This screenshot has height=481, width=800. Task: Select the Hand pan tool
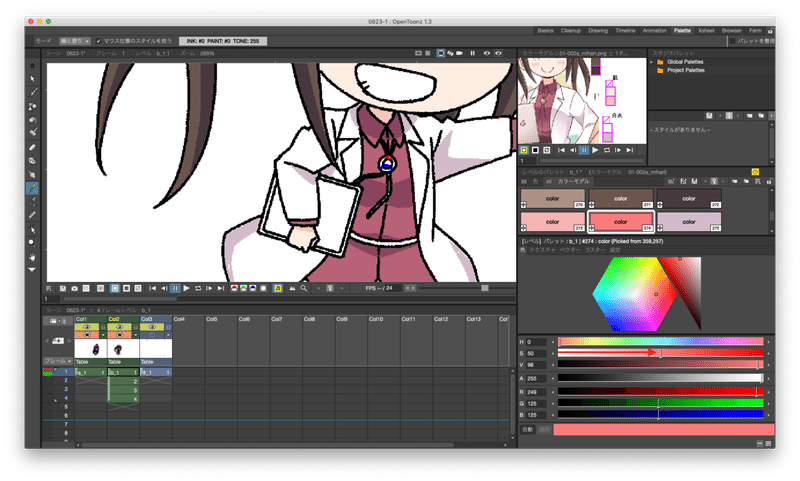[x=32, y=256]
